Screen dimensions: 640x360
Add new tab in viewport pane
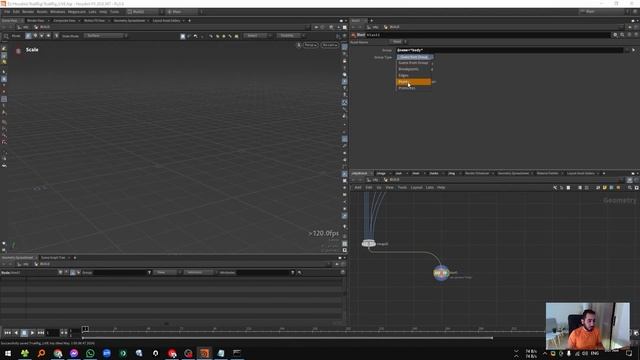(189, 20)
